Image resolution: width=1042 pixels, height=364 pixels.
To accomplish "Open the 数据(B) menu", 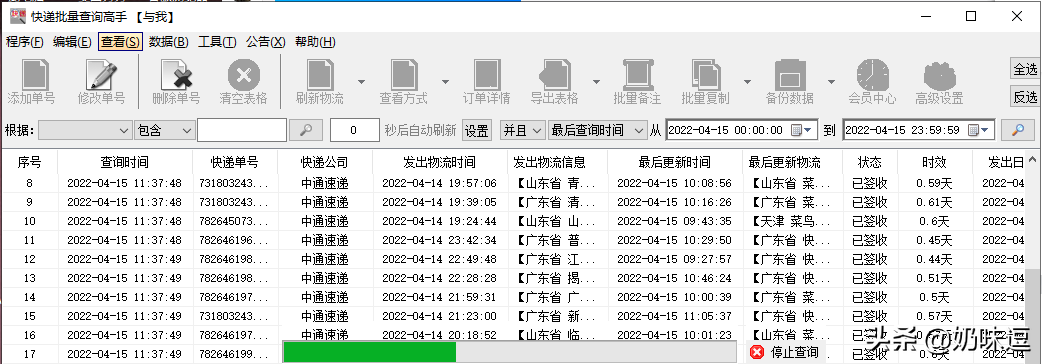I will coord(169,42).
